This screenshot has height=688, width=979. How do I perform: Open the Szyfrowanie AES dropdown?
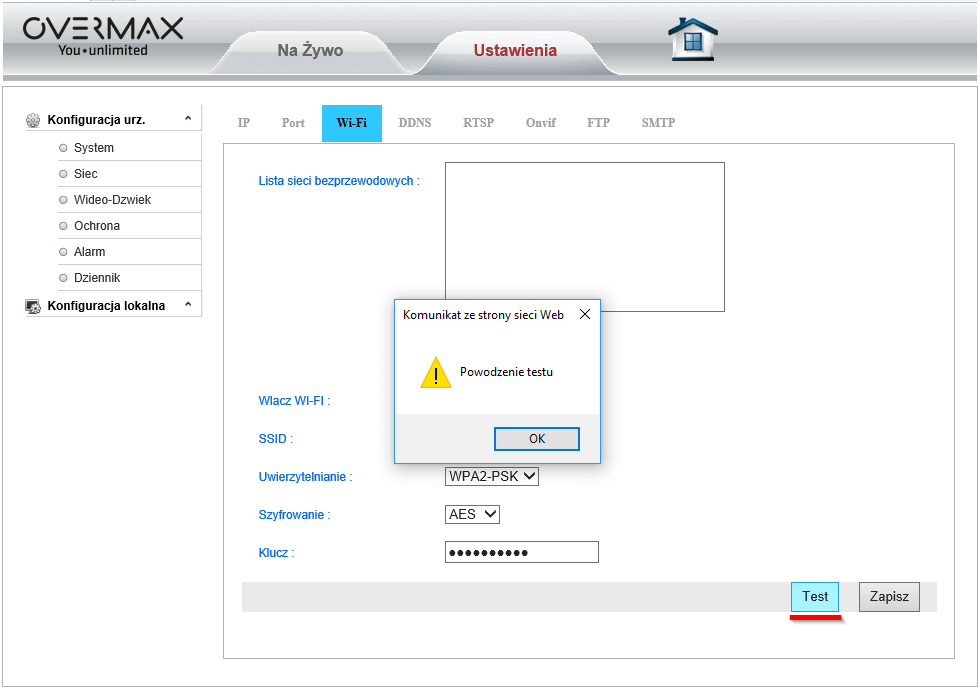[472, 514]
